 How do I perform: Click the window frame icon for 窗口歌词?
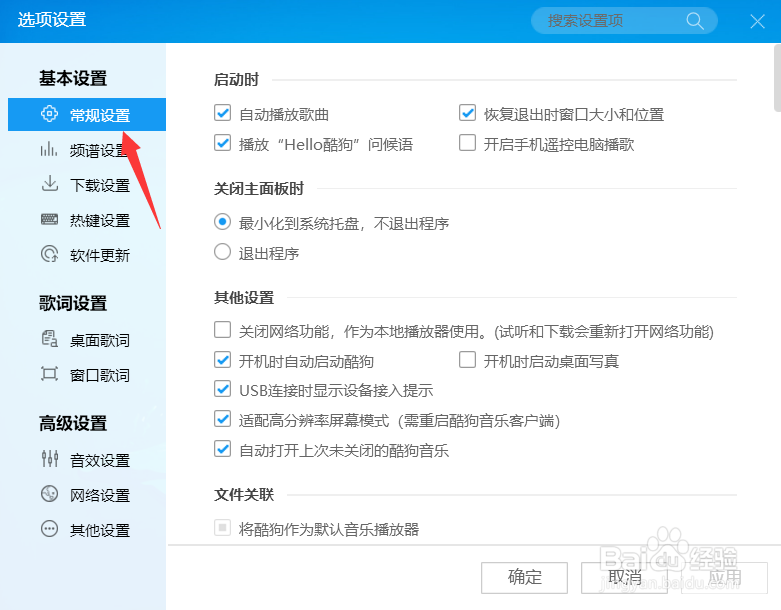click(49, 373)
